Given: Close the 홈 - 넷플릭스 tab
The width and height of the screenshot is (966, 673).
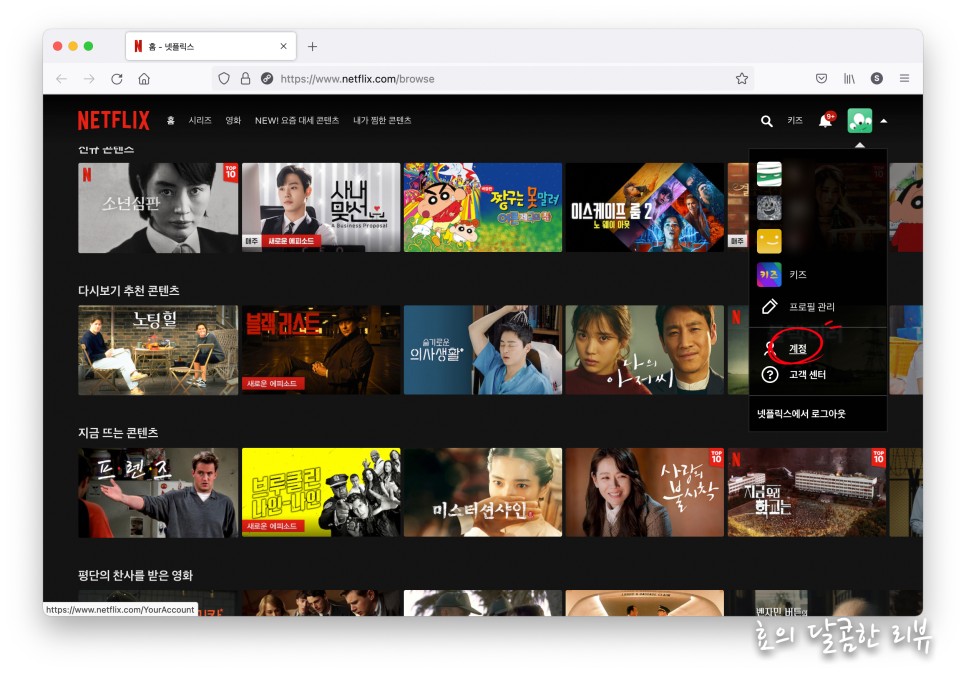Looking at the screenshot, I should coord(283,46).
